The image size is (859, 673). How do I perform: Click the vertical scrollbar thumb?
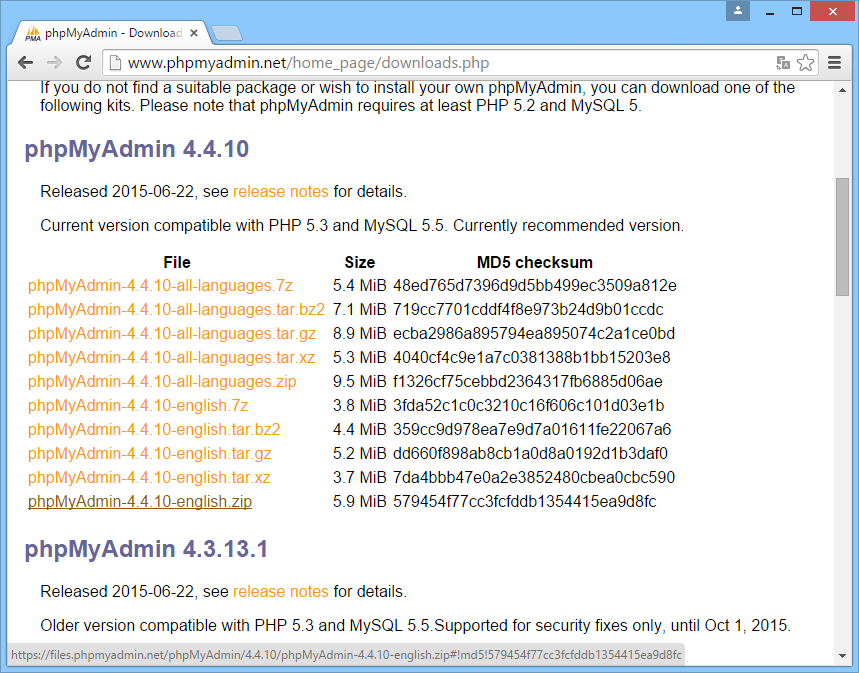842,237
